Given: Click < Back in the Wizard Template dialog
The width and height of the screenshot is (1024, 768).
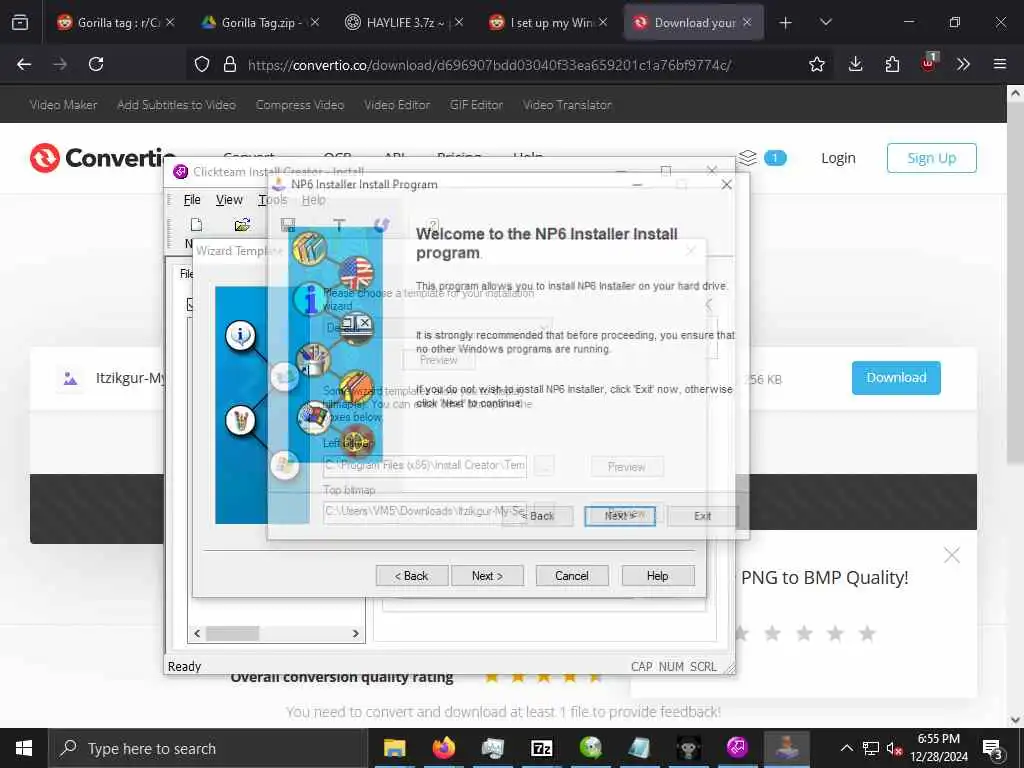Looking at the screenshot, I should pos(412,575).
